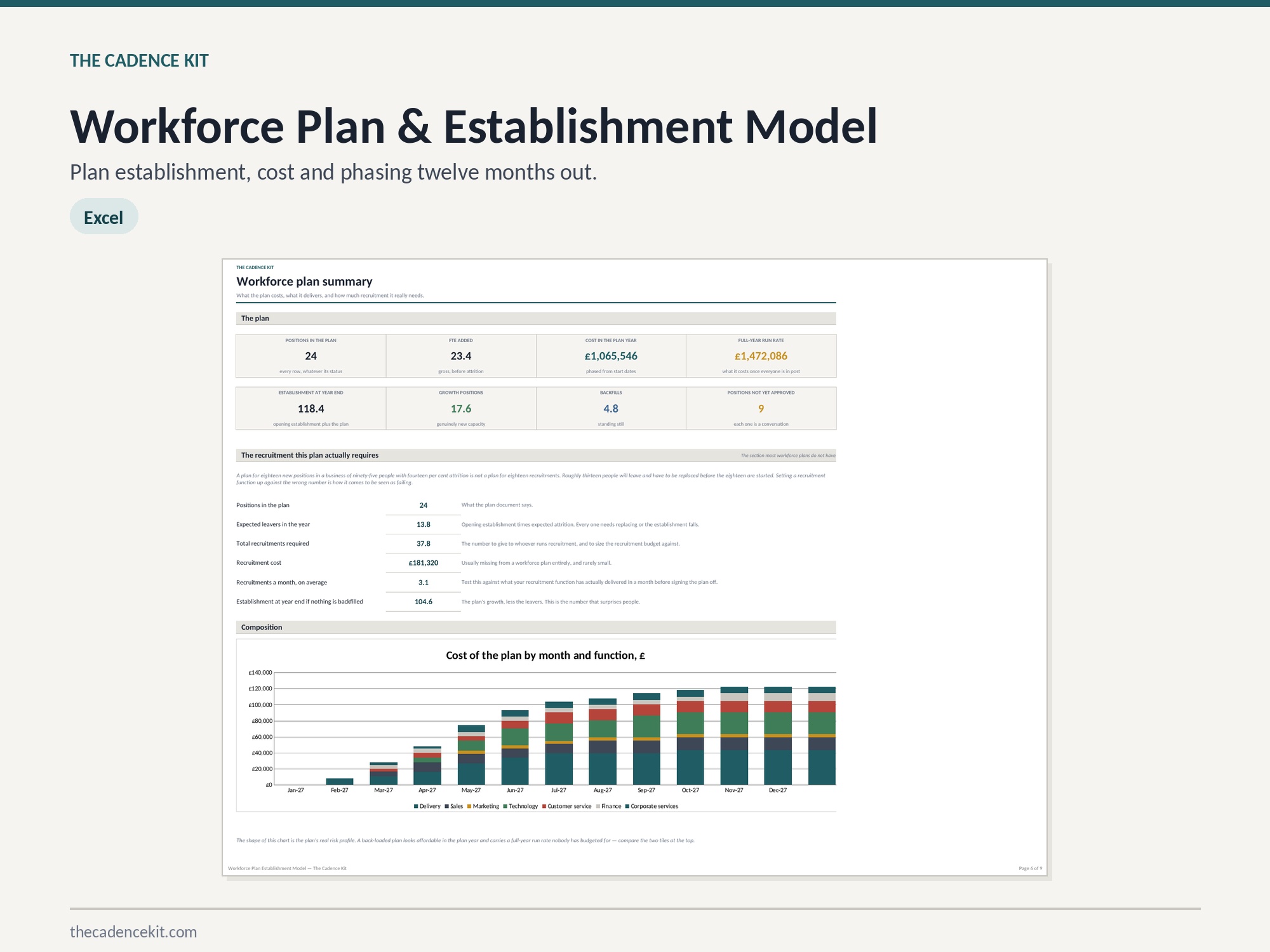Select the Customer service legend swatch
This screenshot has height=952, width=1270.
544,806
